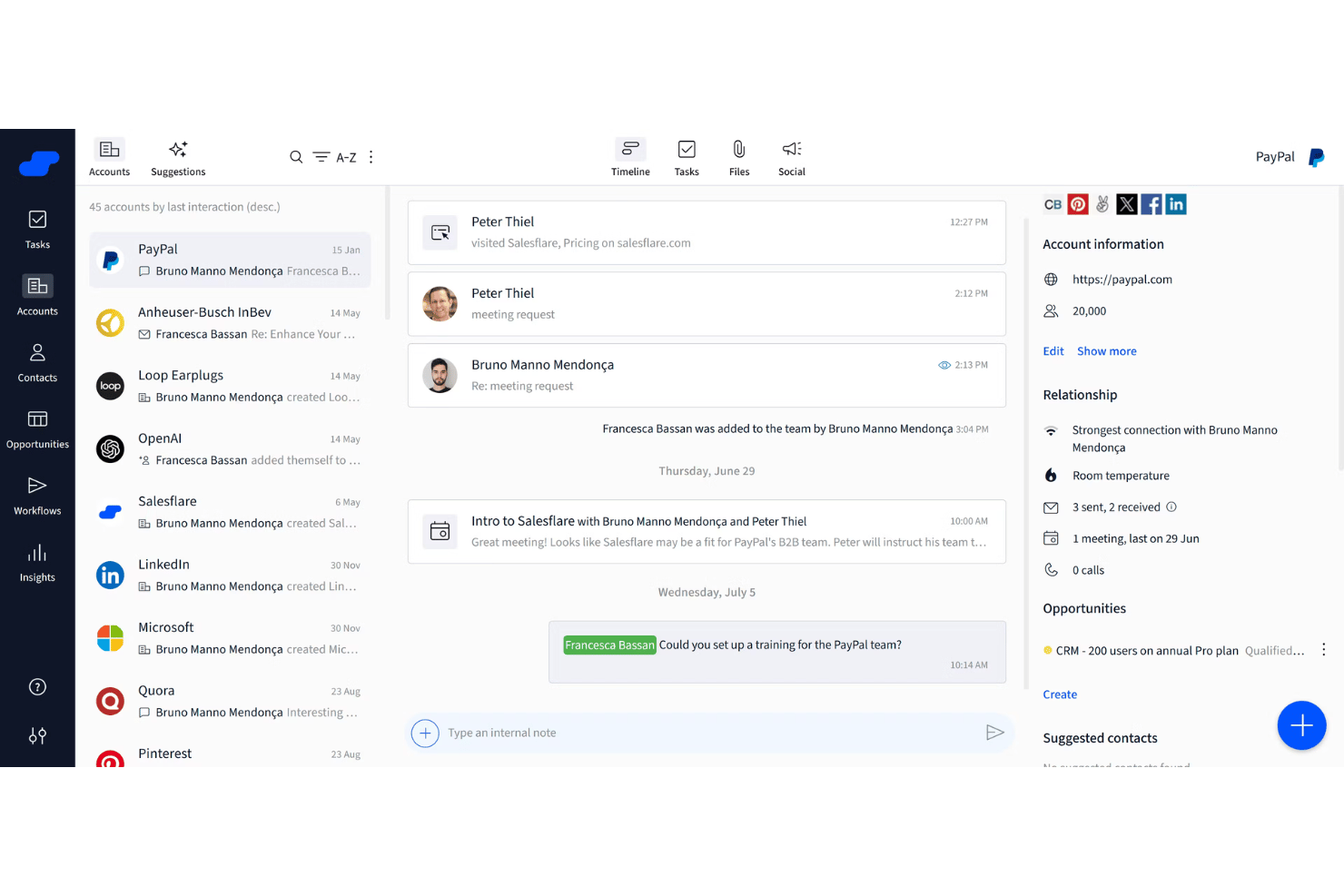Image resolution: width=1344 pixels, height=896 pixels.
Task: Select the LinkedIn account row
Action: (x=230, y=575)
